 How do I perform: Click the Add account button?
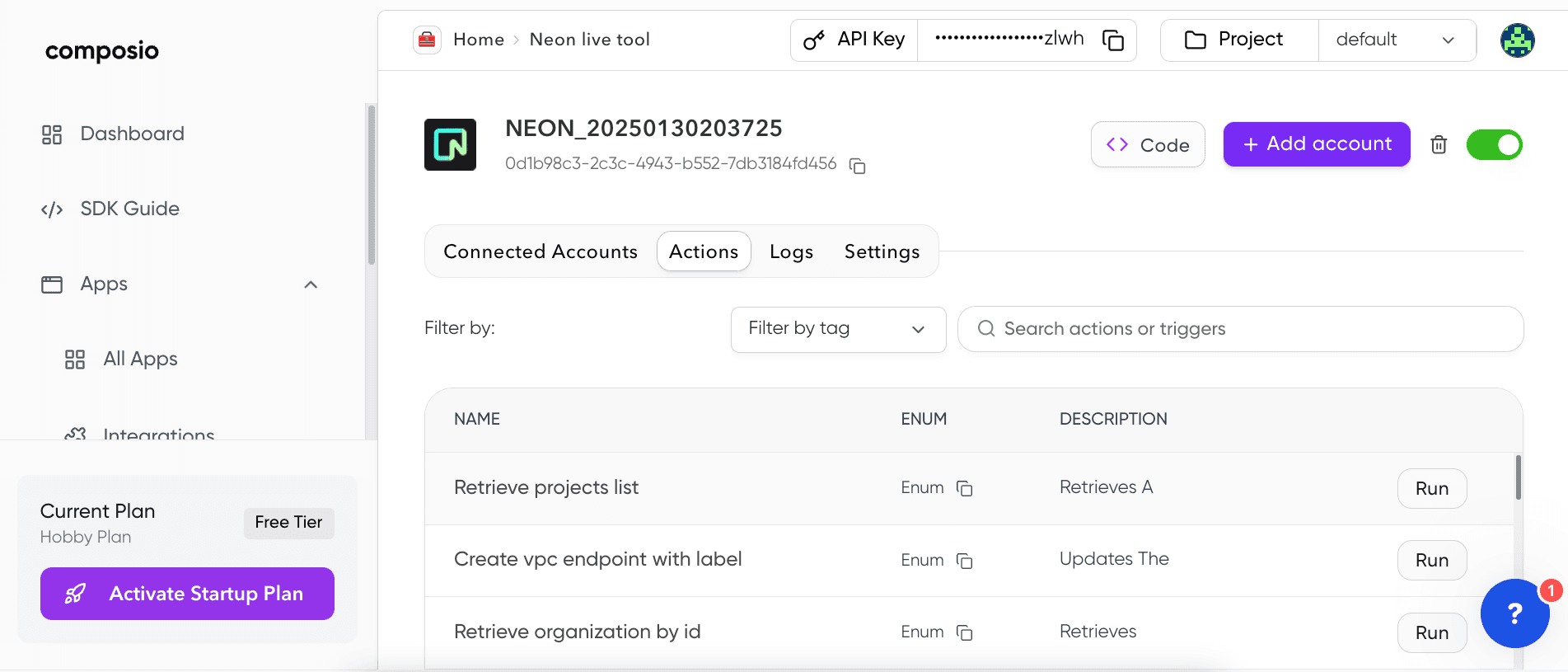click(1316, 144)
